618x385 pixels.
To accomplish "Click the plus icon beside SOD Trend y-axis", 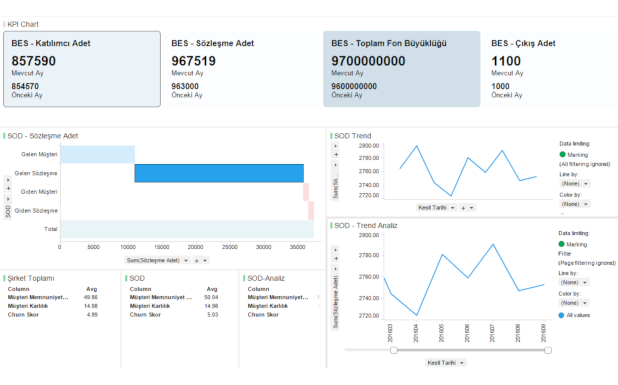I will 336,155.
